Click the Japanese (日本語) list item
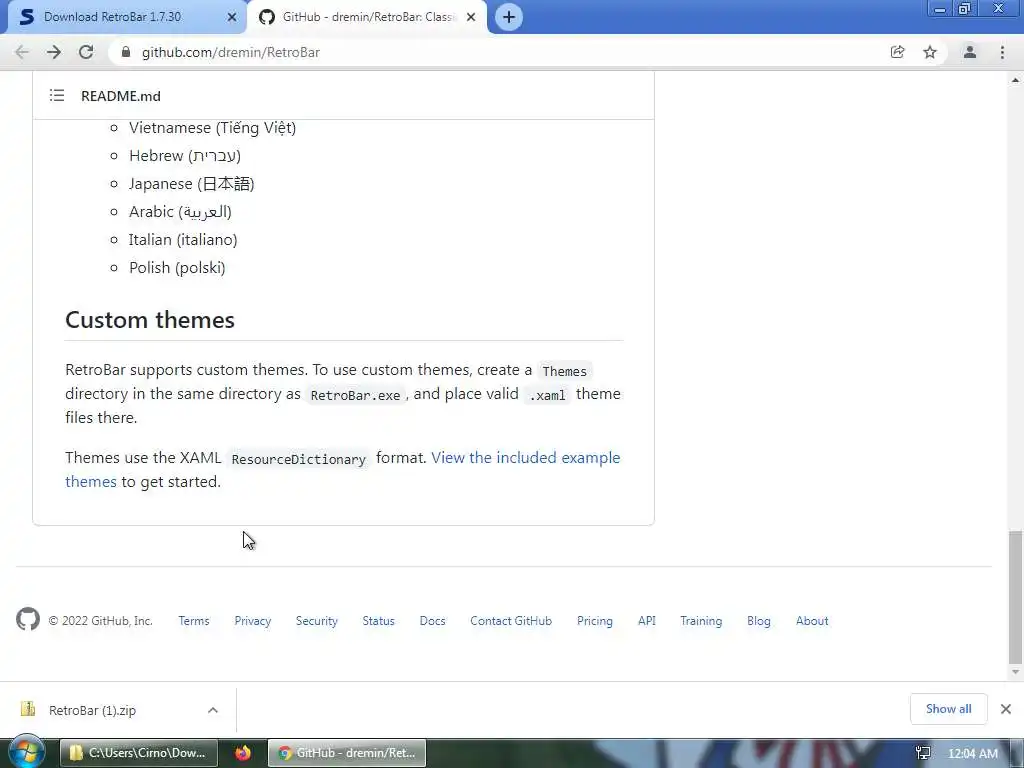 (191, 184)
